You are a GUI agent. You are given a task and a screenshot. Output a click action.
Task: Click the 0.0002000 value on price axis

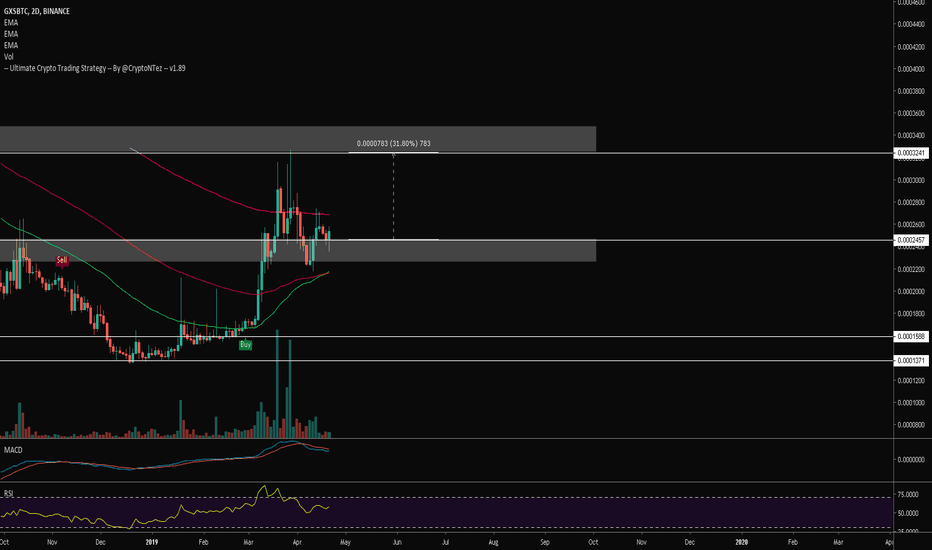click(911, 291)
